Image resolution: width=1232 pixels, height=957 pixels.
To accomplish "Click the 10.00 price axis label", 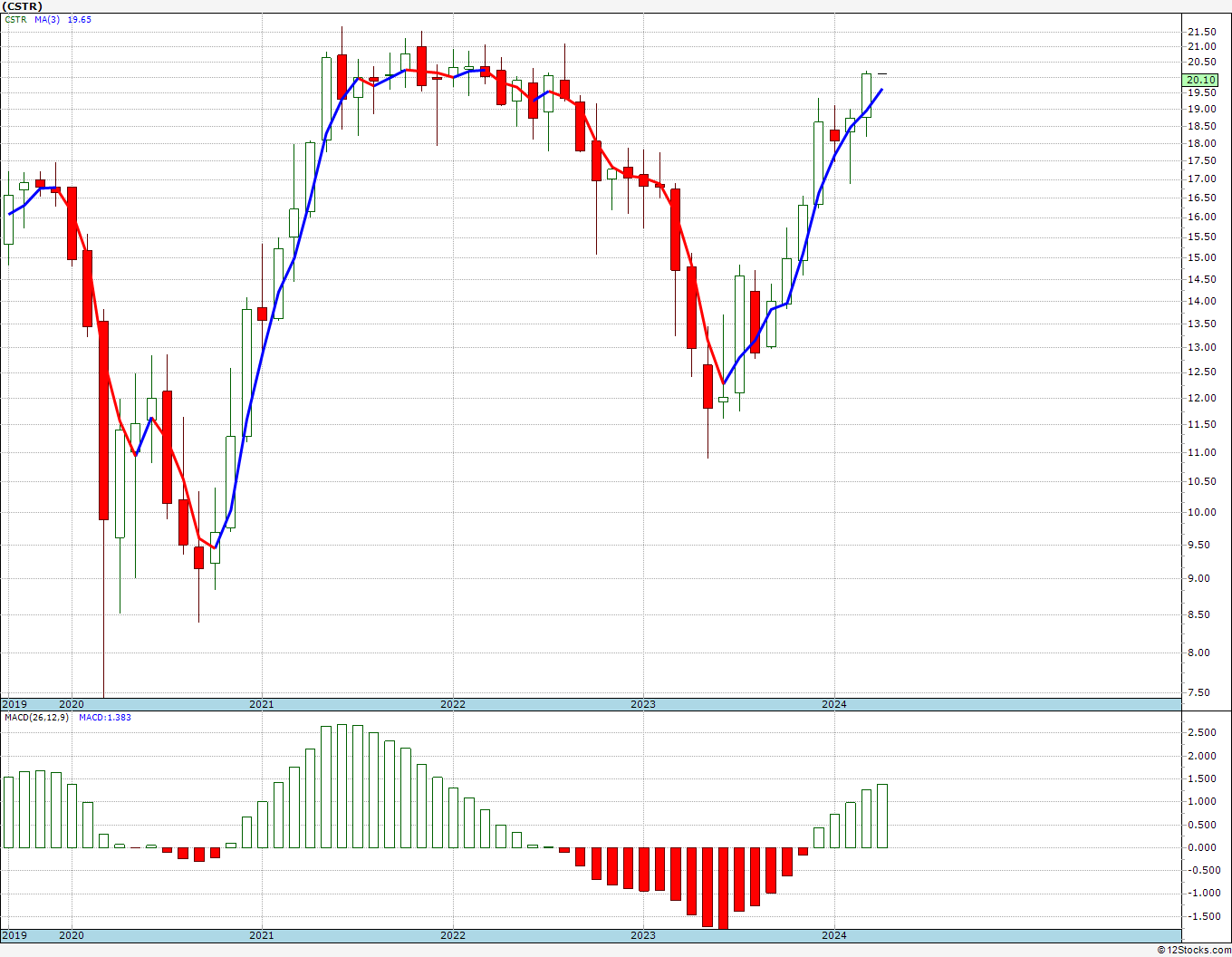I will point(1201,512).
